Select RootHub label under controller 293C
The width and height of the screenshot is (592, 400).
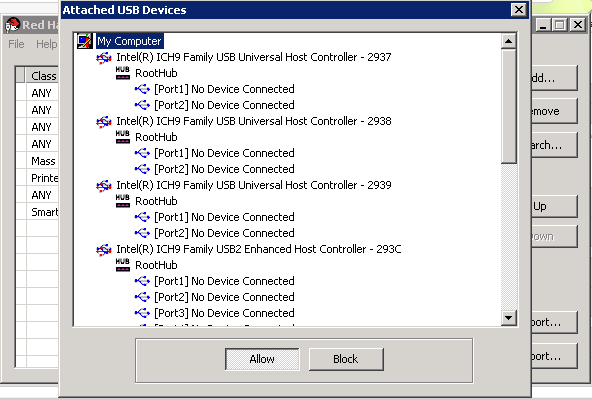(156, 265)
